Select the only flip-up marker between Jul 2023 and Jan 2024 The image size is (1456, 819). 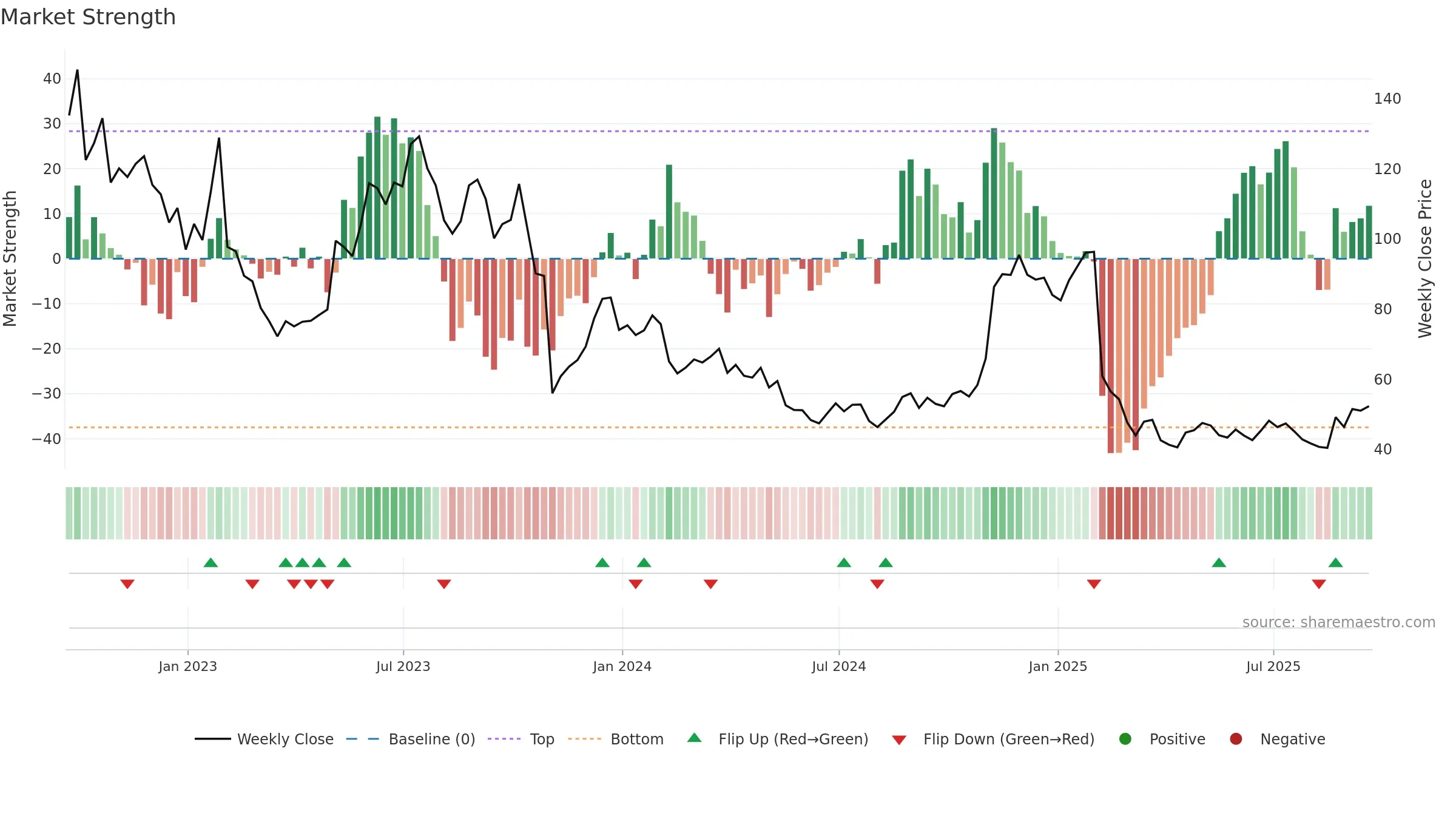pyautogui.click(x=602, y=562)
